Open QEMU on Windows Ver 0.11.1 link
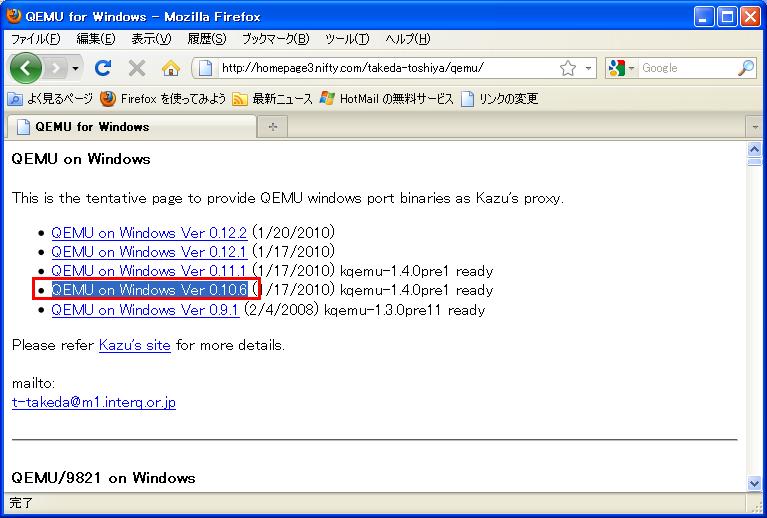The height and width of the screenshot is (518, 767). pos(149,270)
